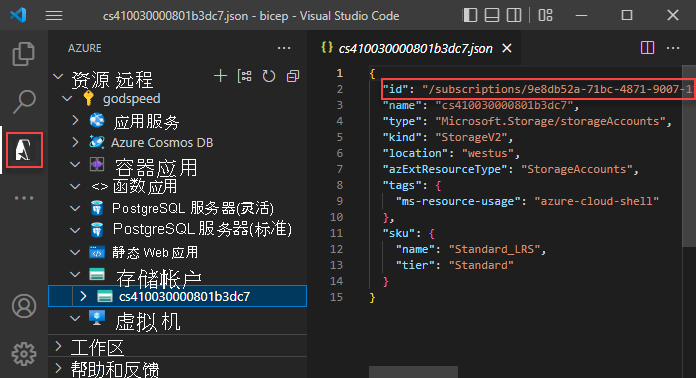Click the 函数应用 angle-bracket icon
696x378 pixels.
(99, 187)
